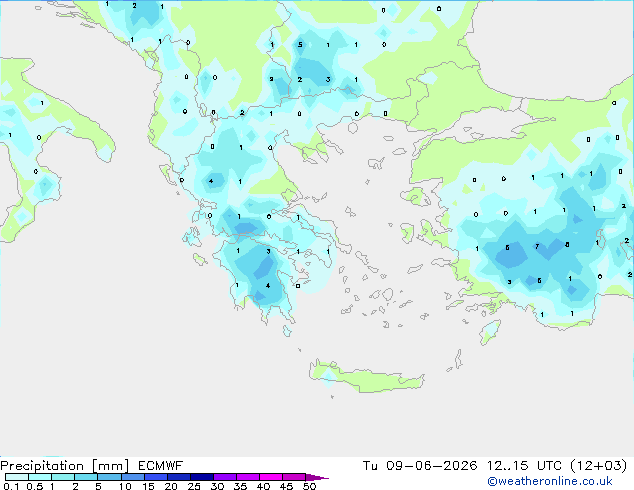This screenshot has height=490, width=634.
Task: Click the legend label '20'
Action: (171, 486)
